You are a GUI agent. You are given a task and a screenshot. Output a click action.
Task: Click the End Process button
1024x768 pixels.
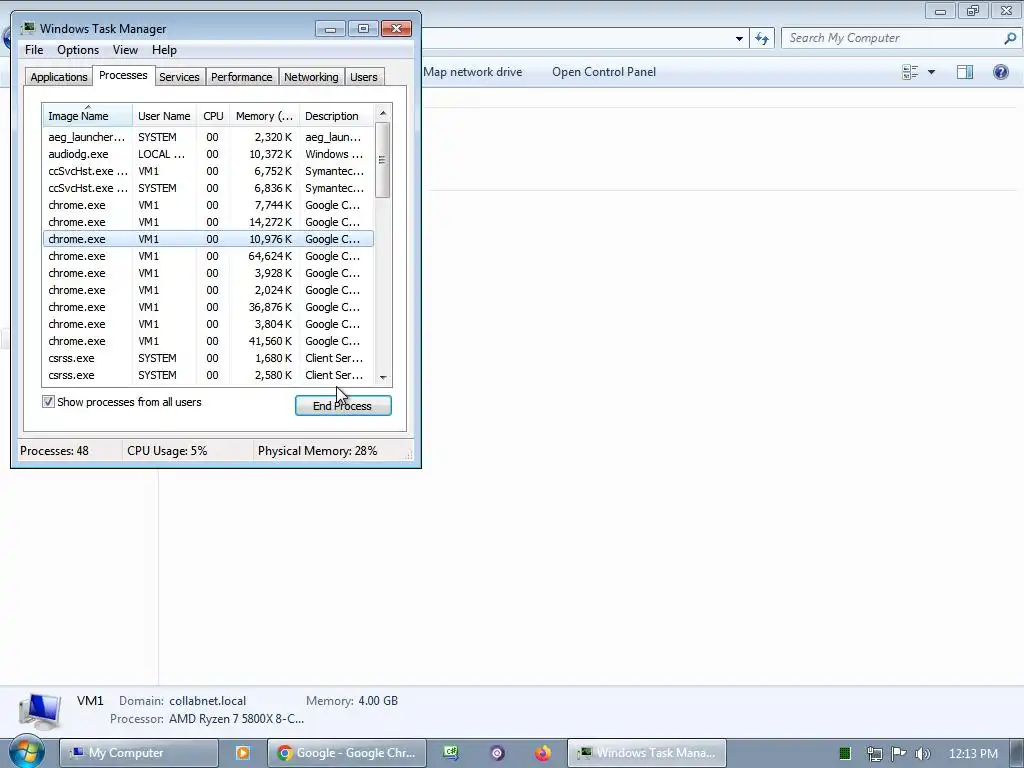[x=343, y=406]
